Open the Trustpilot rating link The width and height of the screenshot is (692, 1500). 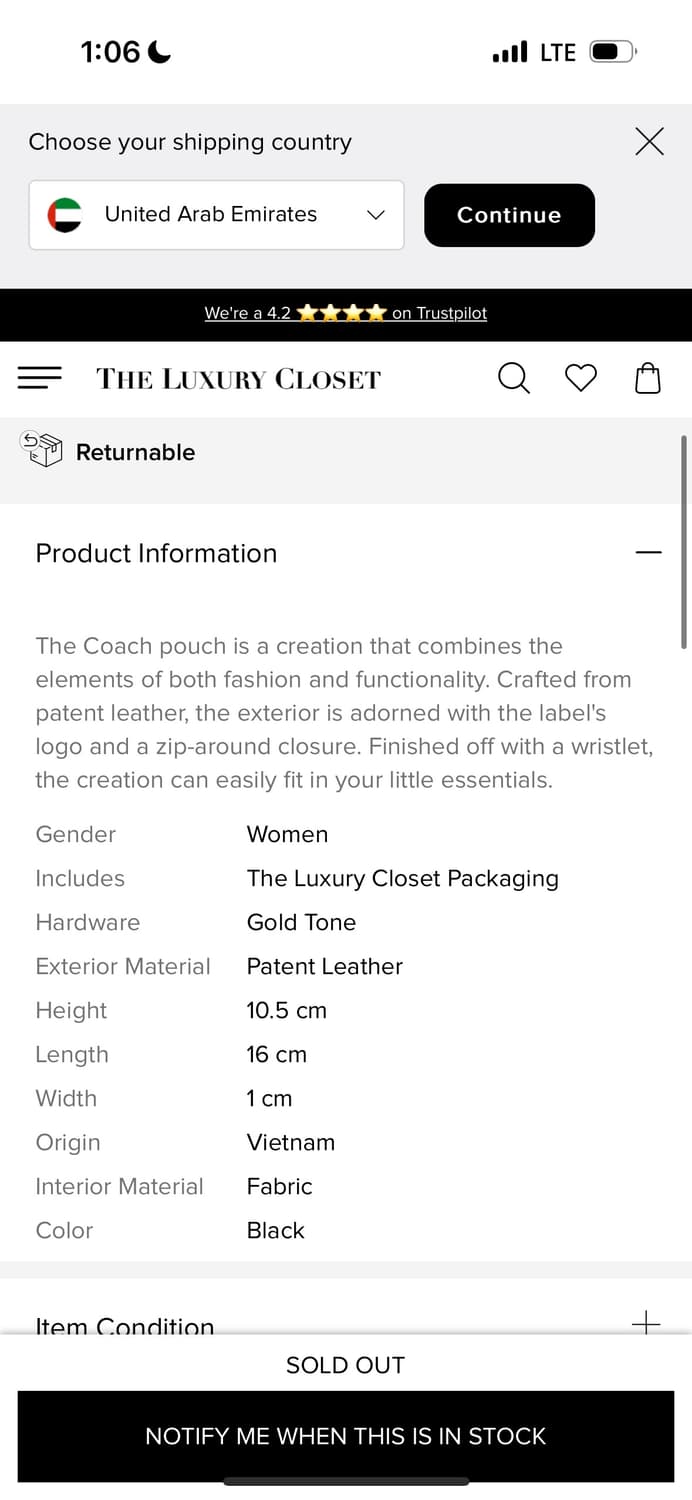pyautogui.click(x=439, y=313)
